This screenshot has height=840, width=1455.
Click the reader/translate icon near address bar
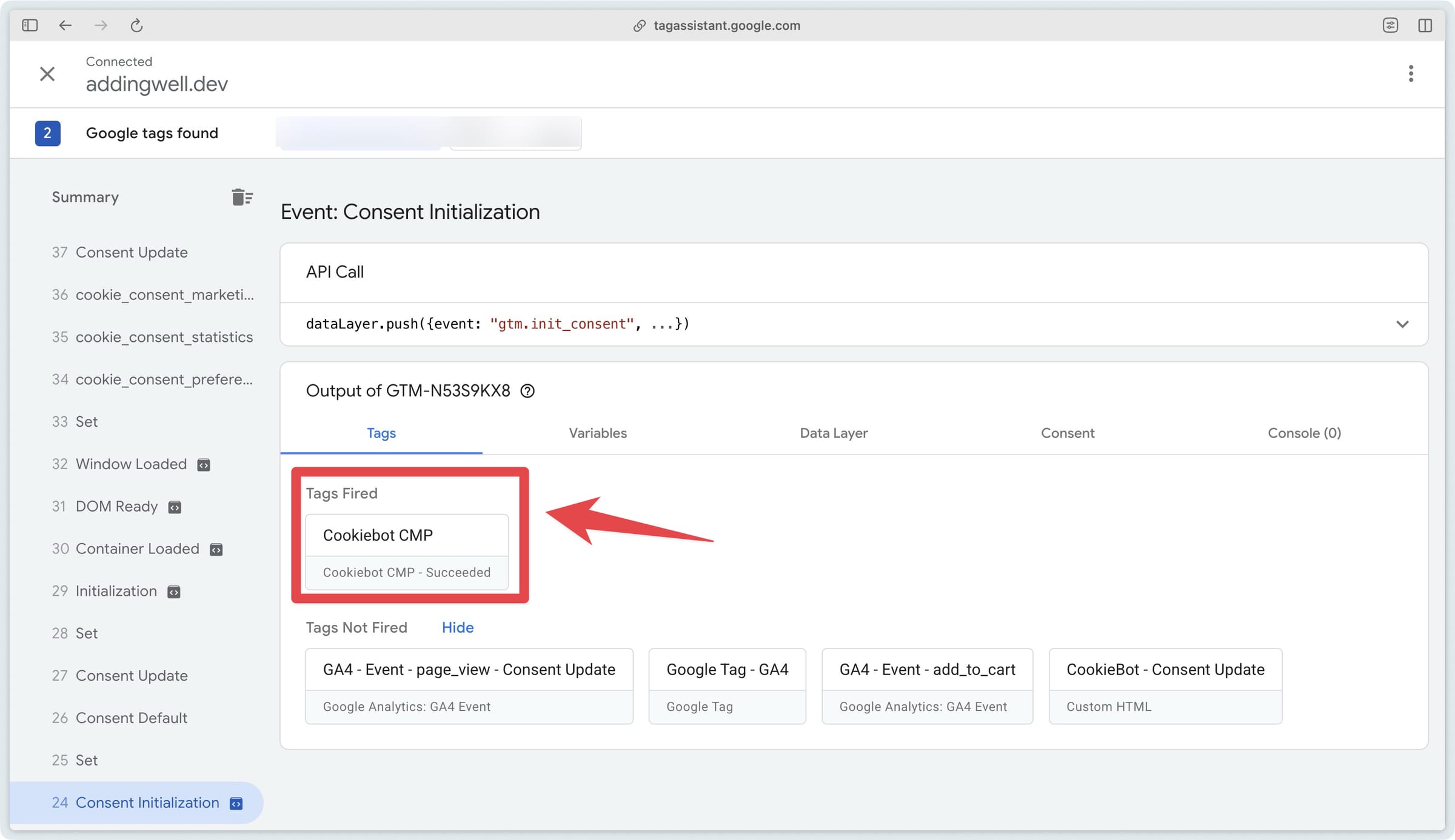(1390, 25)
